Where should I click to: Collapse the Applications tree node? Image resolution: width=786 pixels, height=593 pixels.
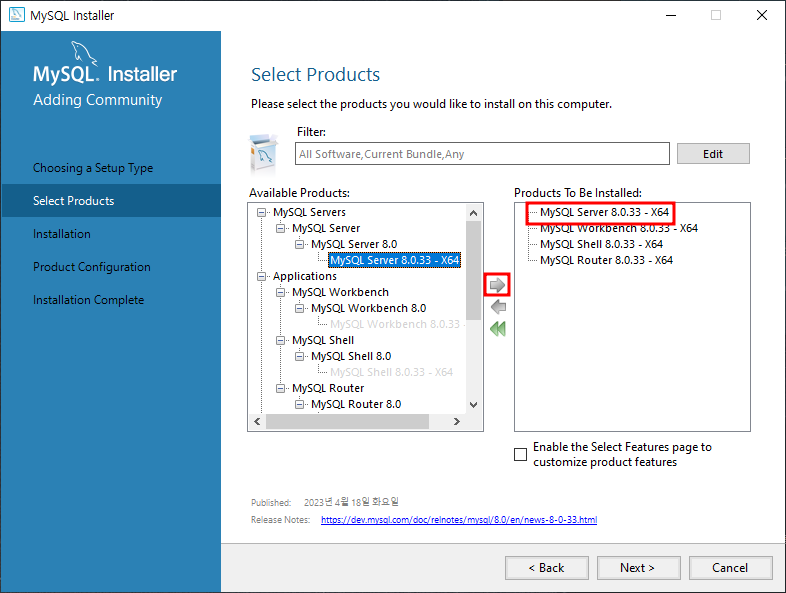[x=261, y=277]
